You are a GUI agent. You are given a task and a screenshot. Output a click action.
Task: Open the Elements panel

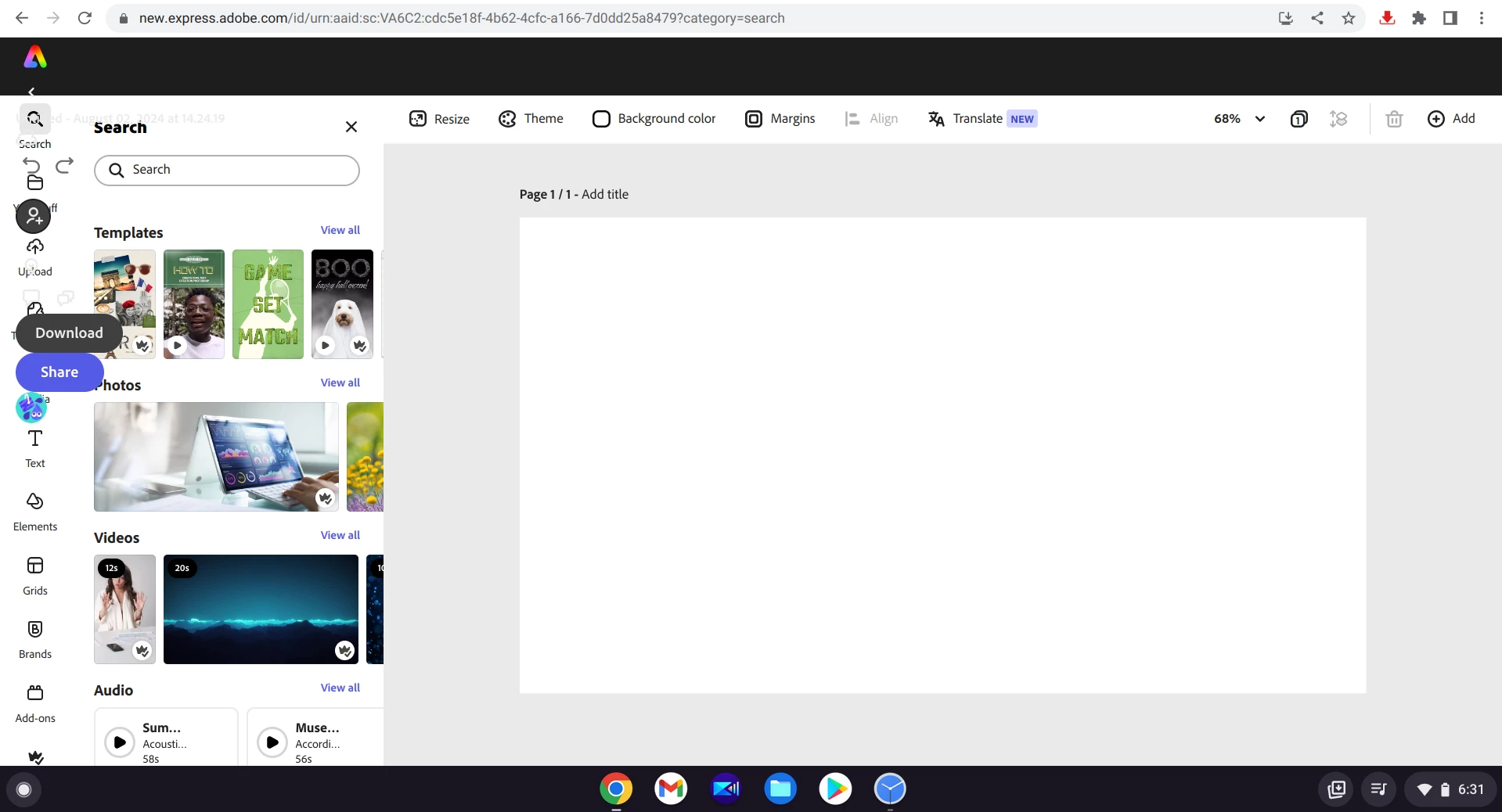[35, 512]
